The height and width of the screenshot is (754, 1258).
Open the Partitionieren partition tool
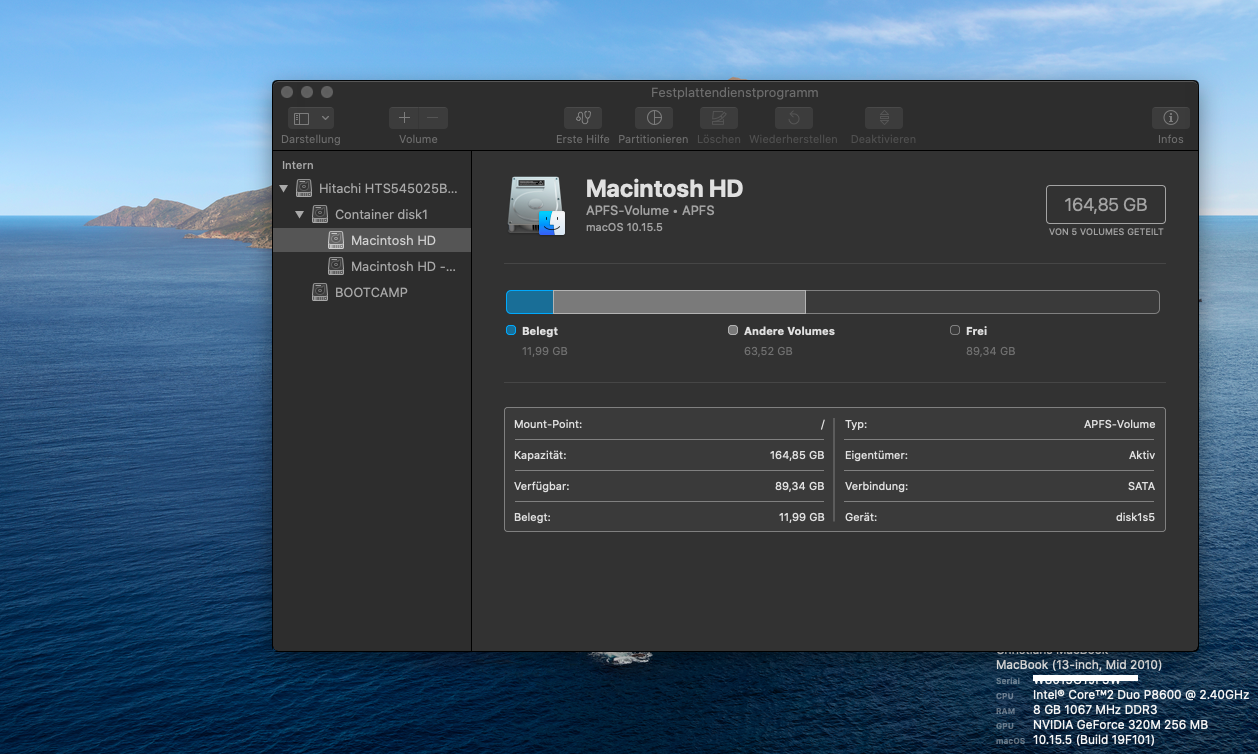[x=653, y=118]
